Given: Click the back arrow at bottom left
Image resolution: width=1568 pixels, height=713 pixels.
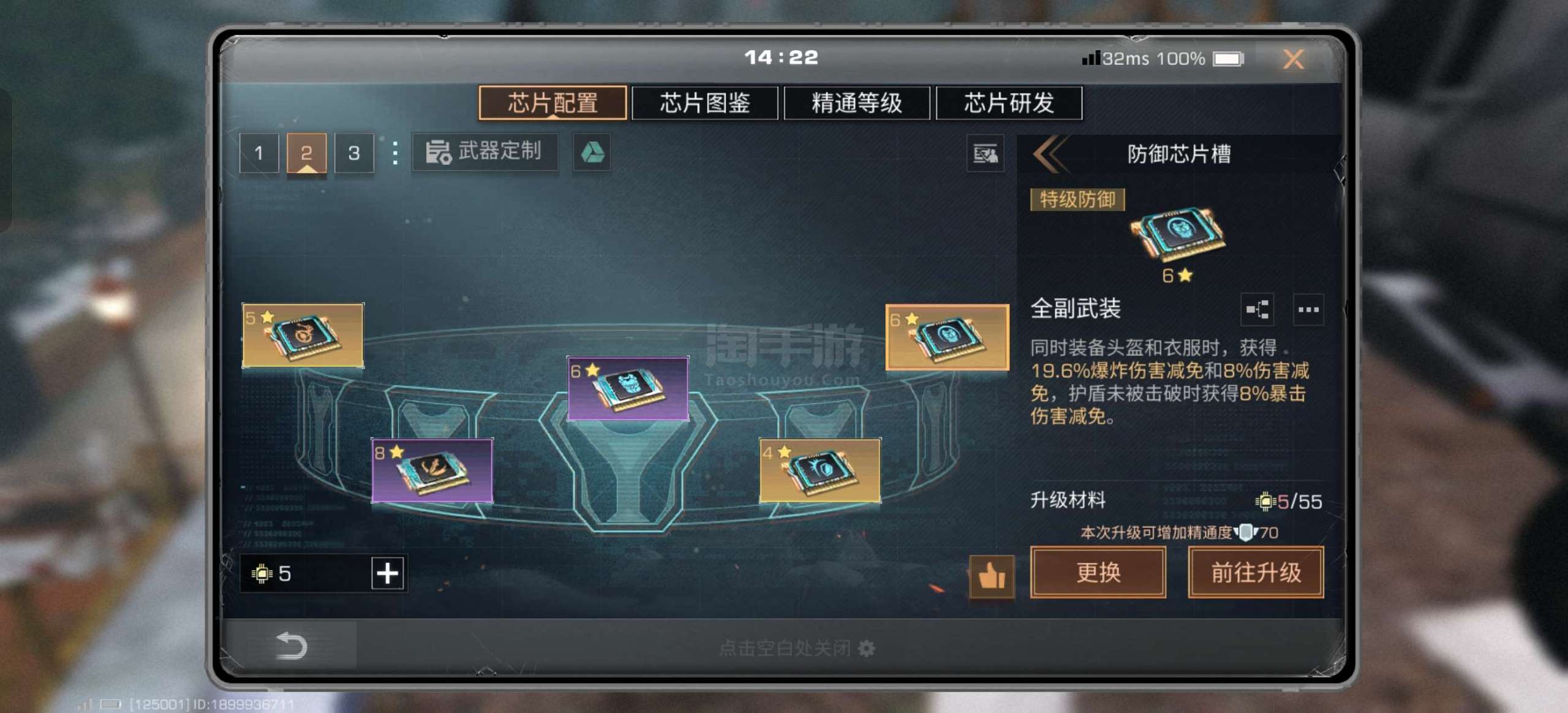Looking at the screenshot, I should [291, 646].
